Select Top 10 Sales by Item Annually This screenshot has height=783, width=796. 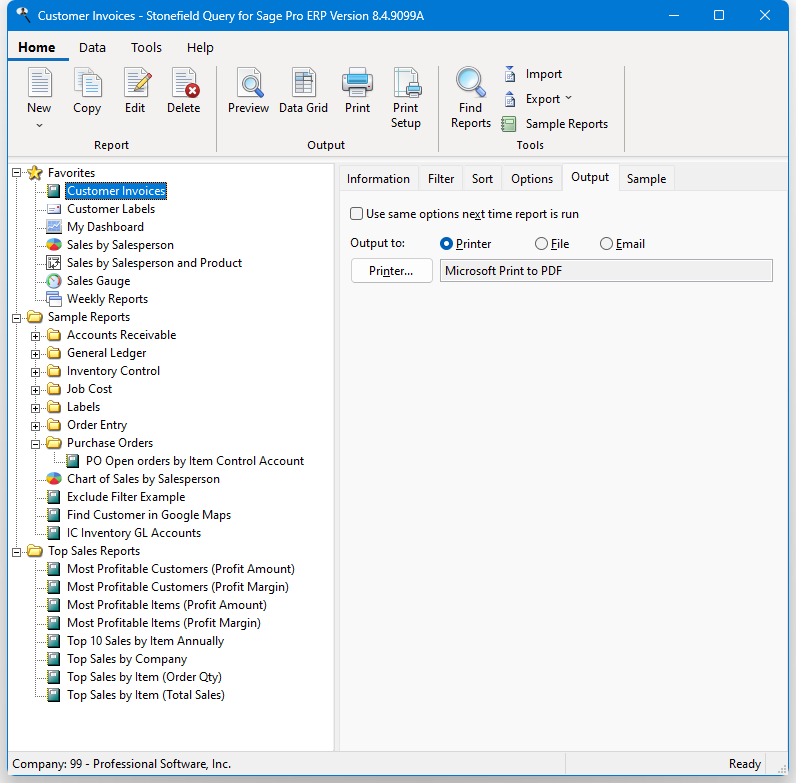(145, 641)
